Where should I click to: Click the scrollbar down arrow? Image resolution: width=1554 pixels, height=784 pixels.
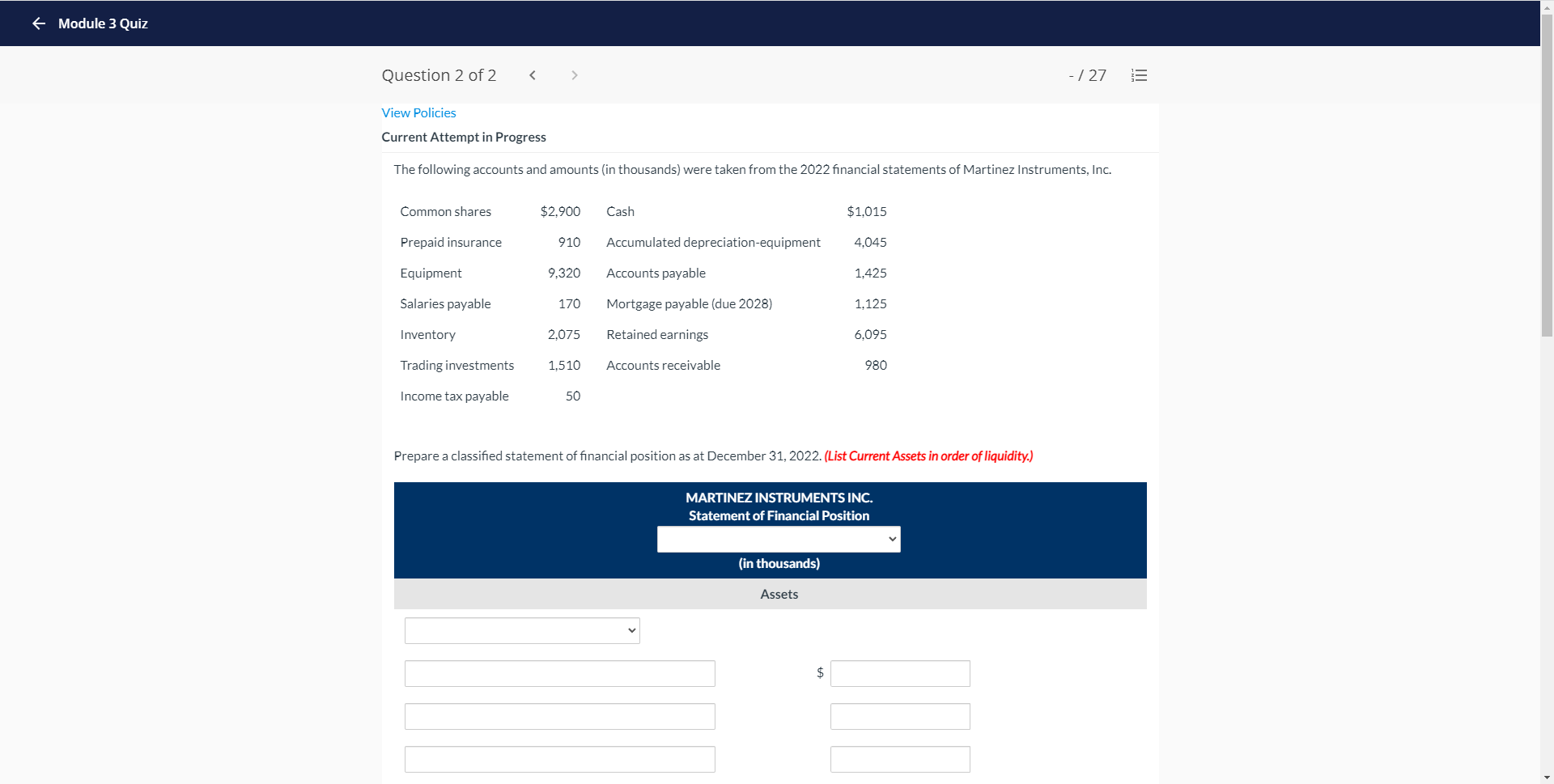coord(1547,778)
